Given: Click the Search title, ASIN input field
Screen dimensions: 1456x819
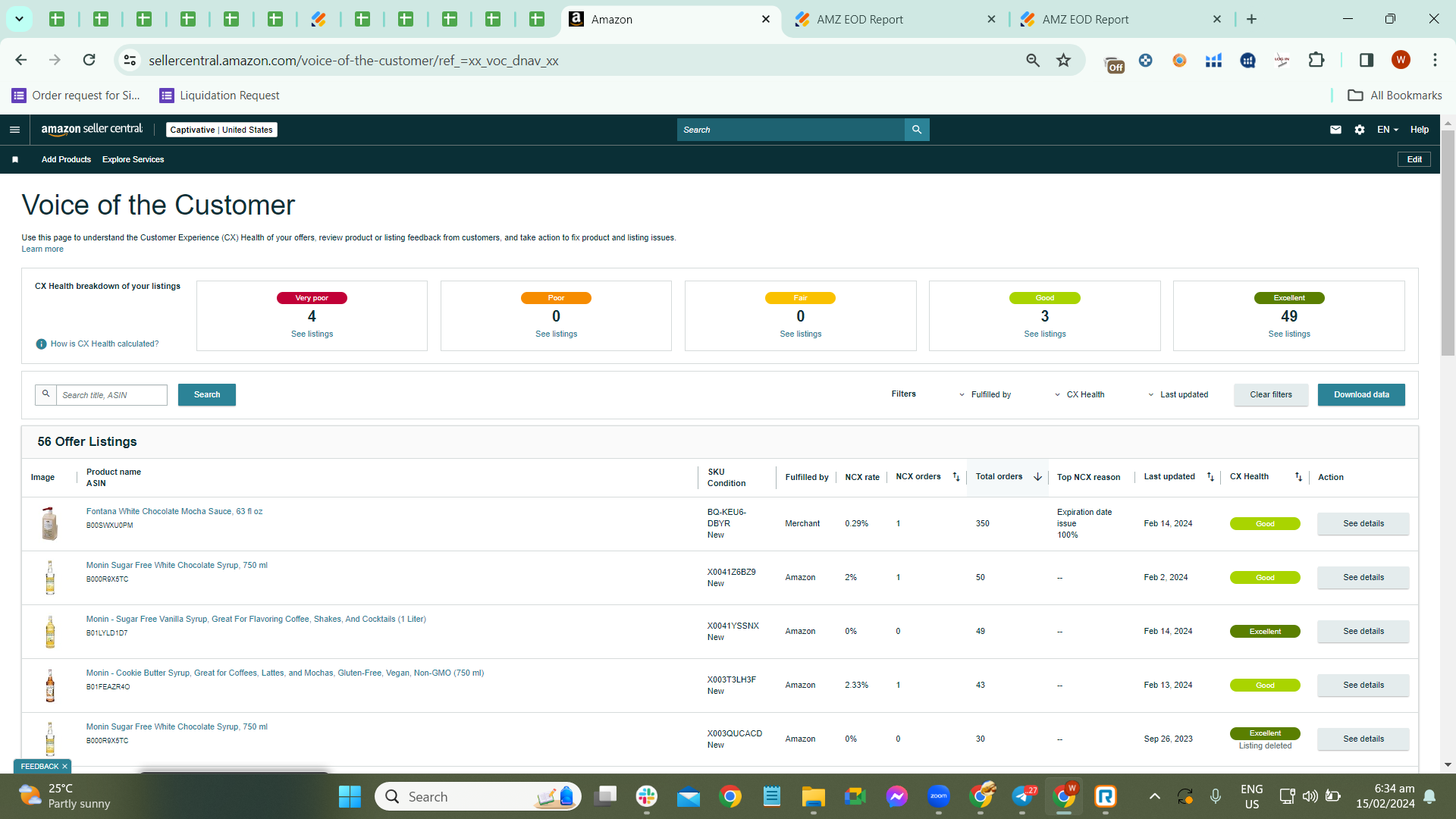Looking at the screenshot, I should pos(111,395).
